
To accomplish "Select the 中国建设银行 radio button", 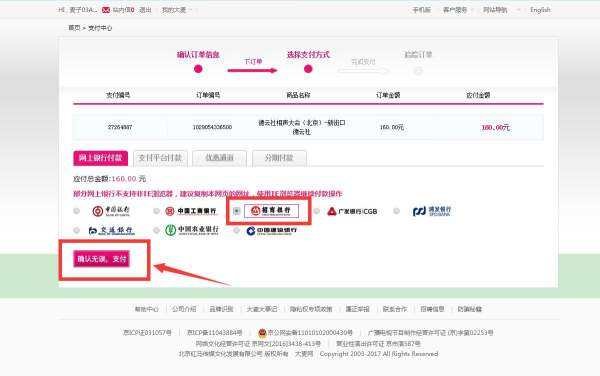I will click(x=236, y=230).
